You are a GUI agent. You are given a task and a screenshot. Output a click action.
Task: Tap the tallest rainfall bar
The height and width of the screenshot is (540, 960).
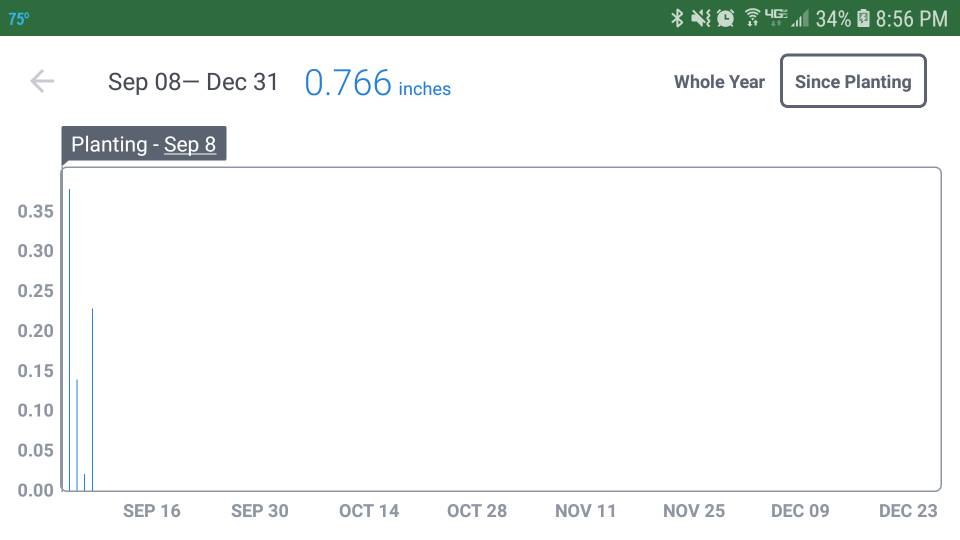click(x=69, y=340)
